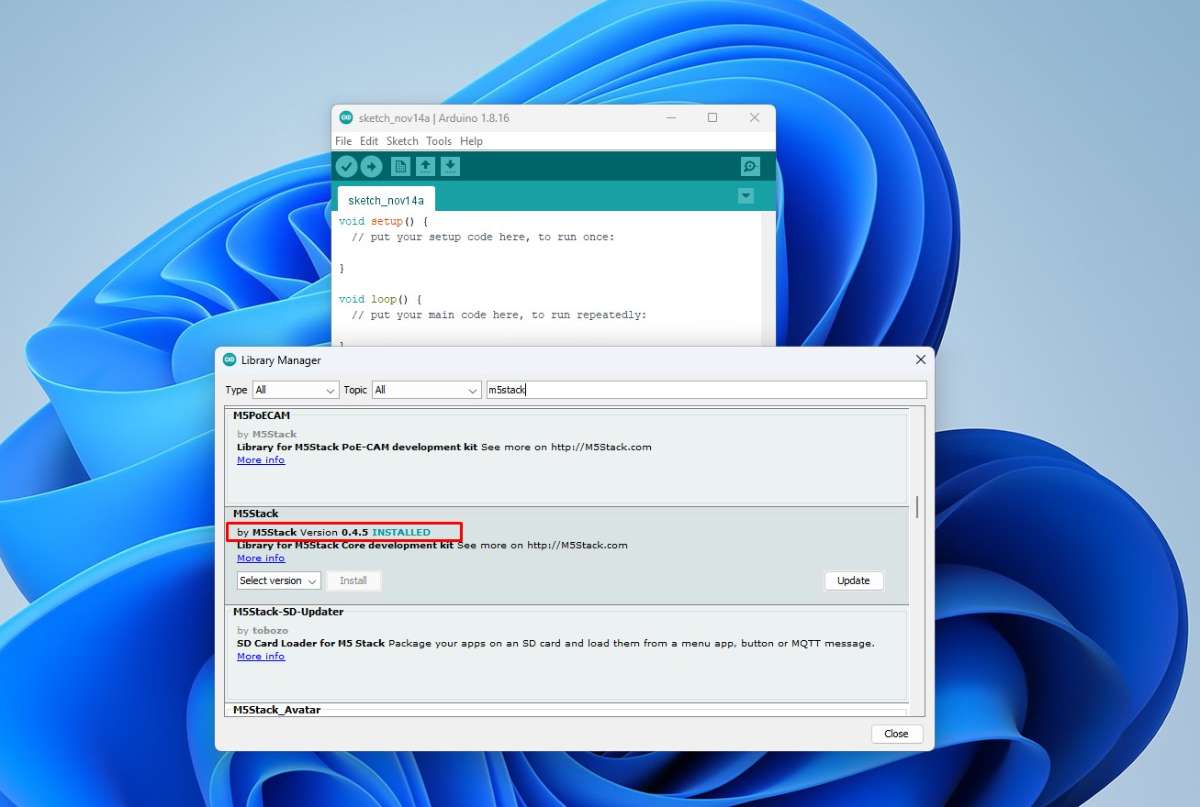Select the sketch_nov14a tab
The height and width of the screenshot is (807, 1200).
click(386, 200)
